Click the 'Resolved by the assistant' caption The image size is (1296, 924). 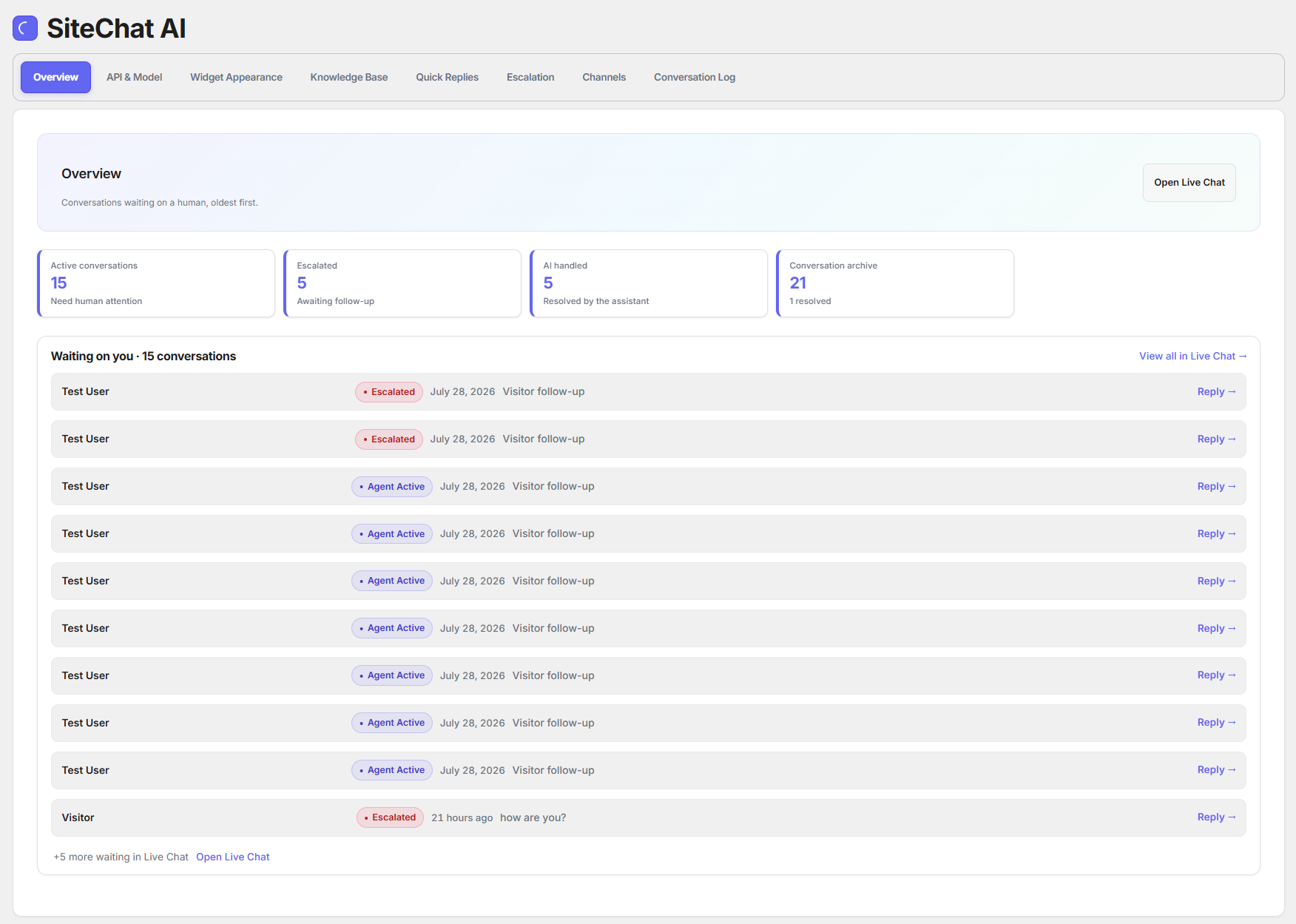tap(595, 301)
